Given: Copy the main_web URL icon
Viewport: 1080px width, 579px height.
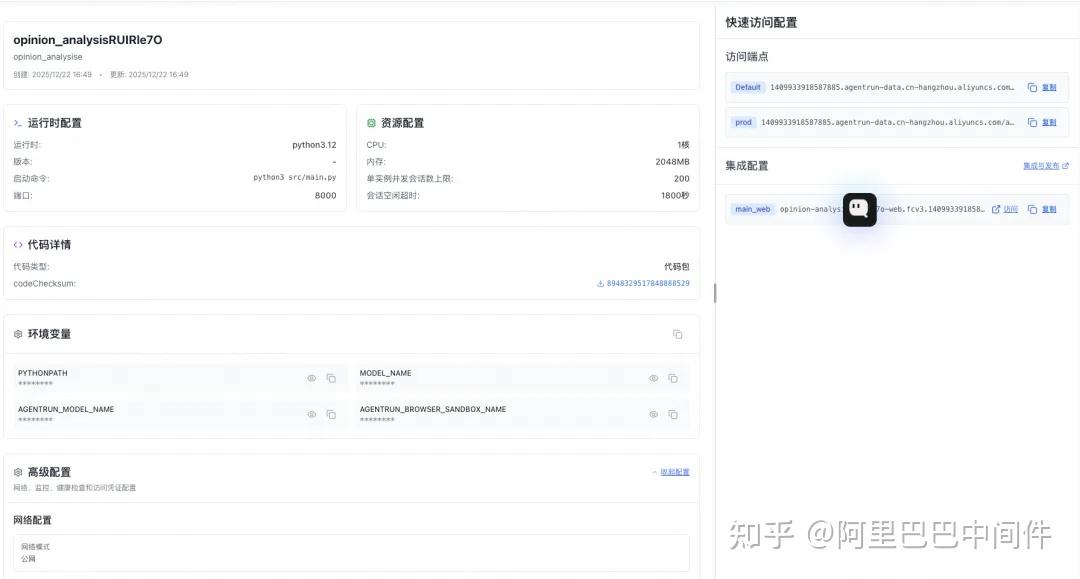Looking at the screenshot, I should (x=1032, y=209).
